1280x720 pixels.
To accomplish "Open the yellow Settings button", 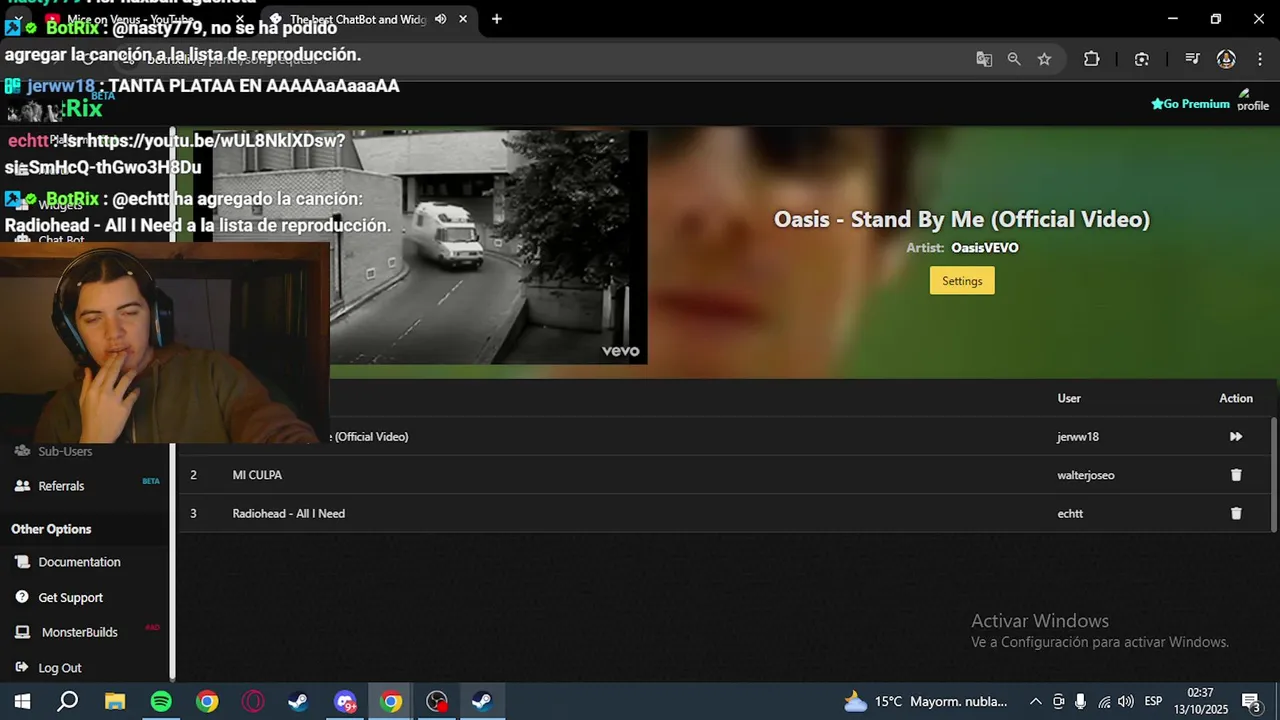I will pyautogui.click(x=962, y=281).
